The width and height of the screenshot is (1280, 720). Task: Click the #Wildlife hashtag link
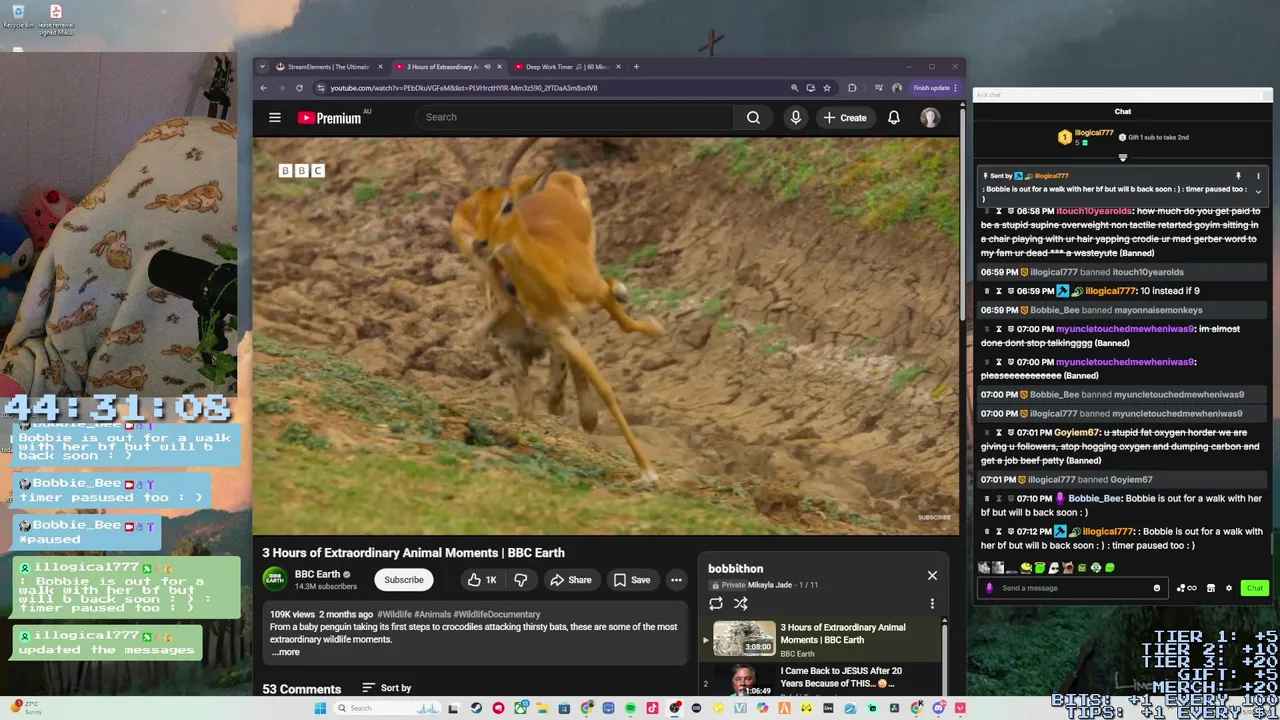(394, 614)
